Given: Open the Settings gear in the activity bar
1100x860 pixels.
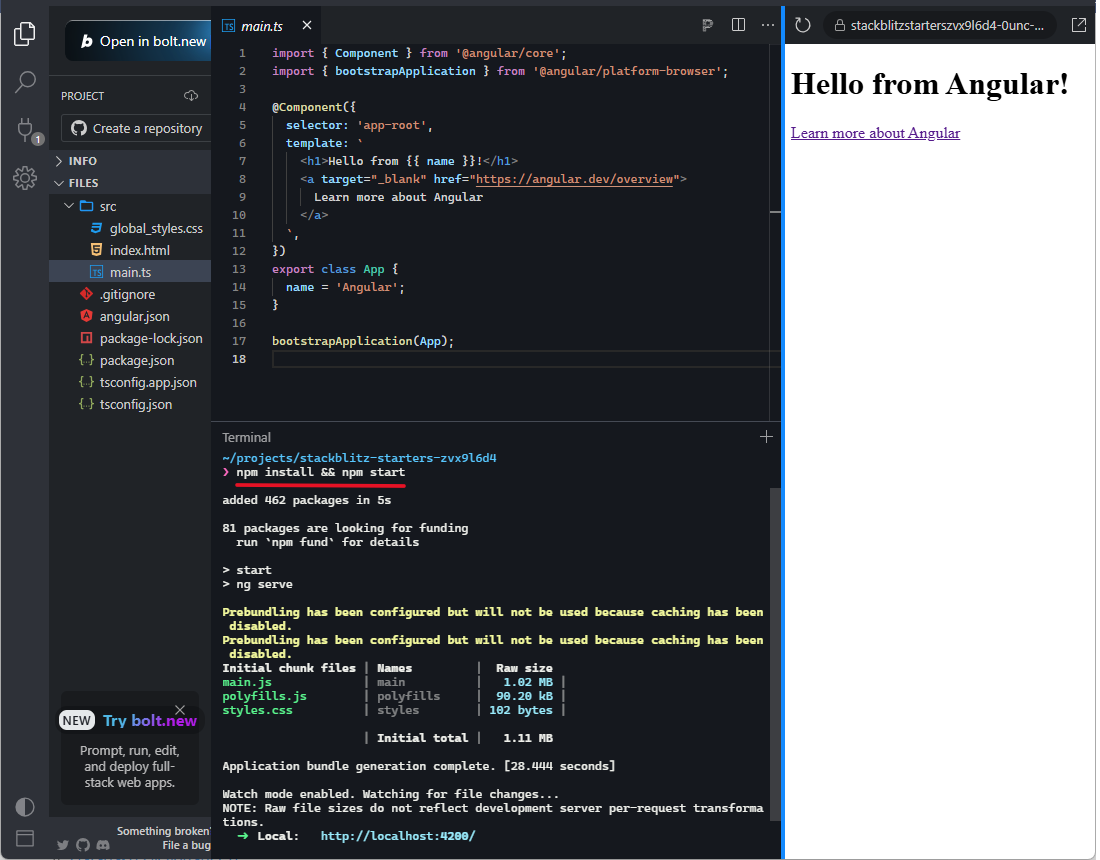Looking at the screenshot, I should [x=25, y=178].
